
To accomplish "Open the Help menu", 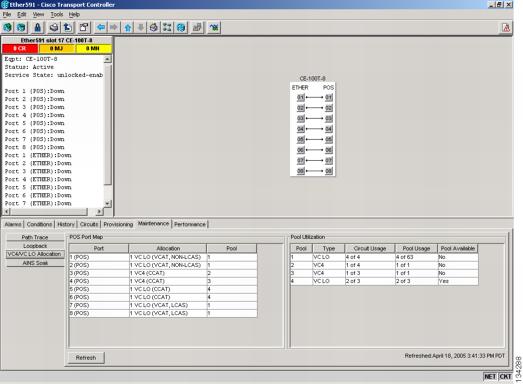I will pos(74,14).
